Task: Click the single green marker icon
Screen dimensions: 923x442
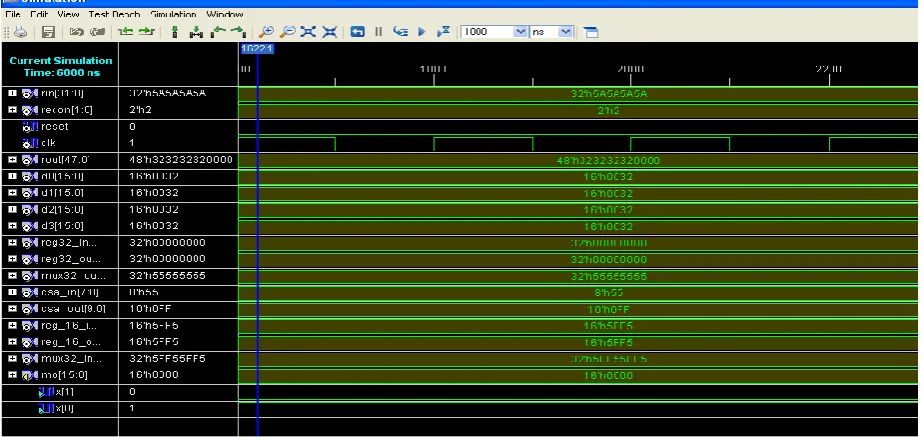Action: pyautogui.click(x=174, y=32)
